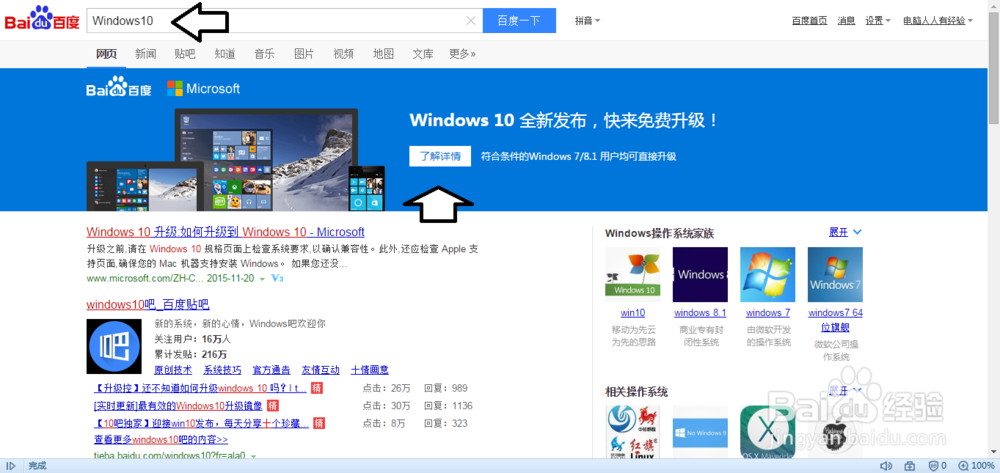Screen dimensions: 1000x473
Task: Switch to the 知道 tab
Action: click(224, 54)
